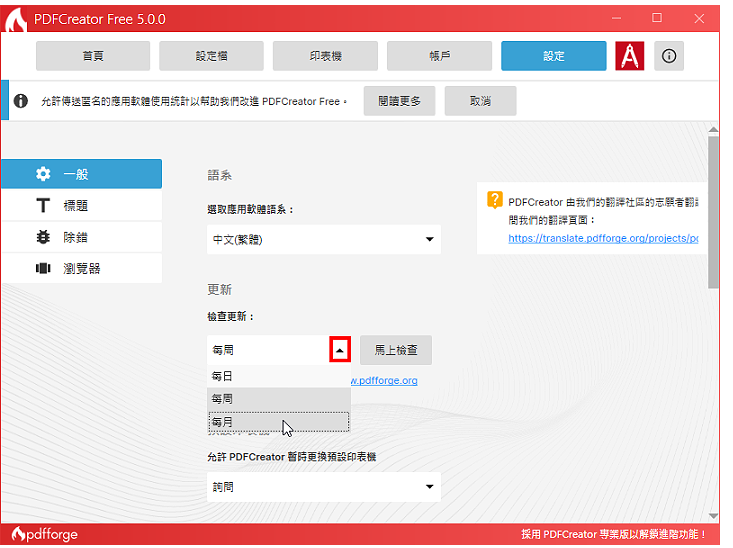Open the 標題 title settings section
The image size is (733, 548).
(81, 205)
